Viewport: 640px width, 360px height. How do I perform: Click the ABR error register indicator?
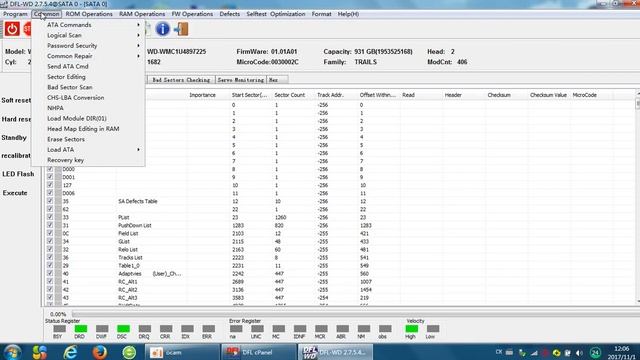coord(342,329)
